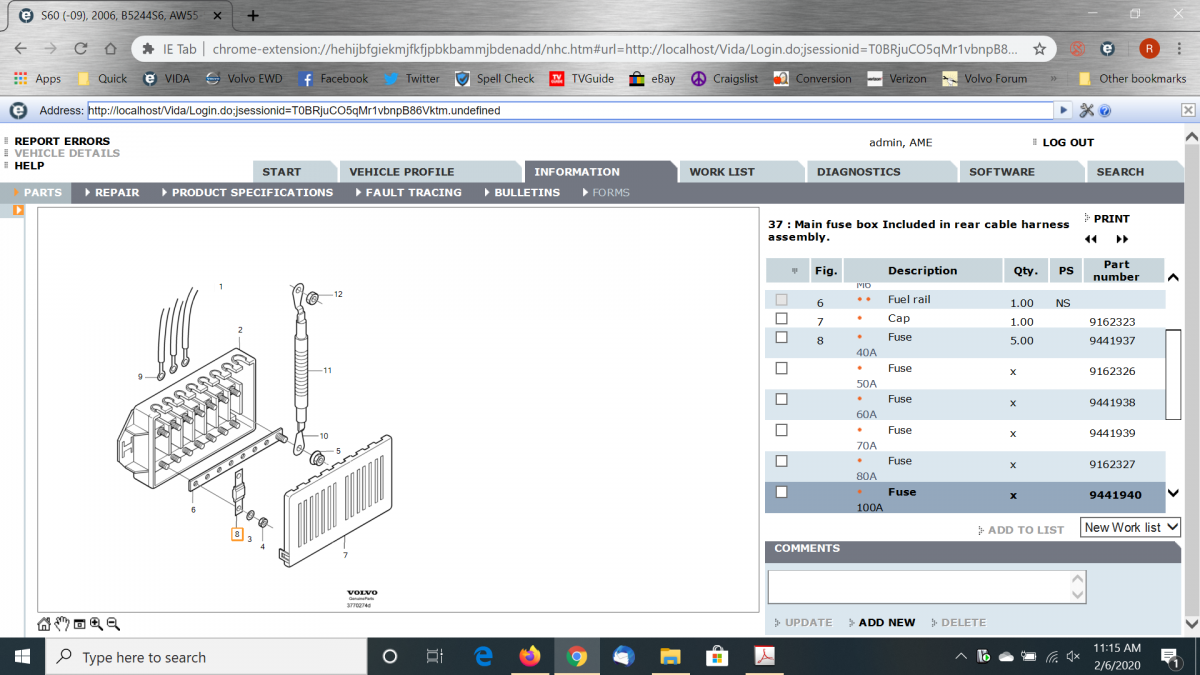Screen dimensions: 1200x675
Task: Tick the checkbox for Fuse 9441937
Action: [x=782, y=338]
